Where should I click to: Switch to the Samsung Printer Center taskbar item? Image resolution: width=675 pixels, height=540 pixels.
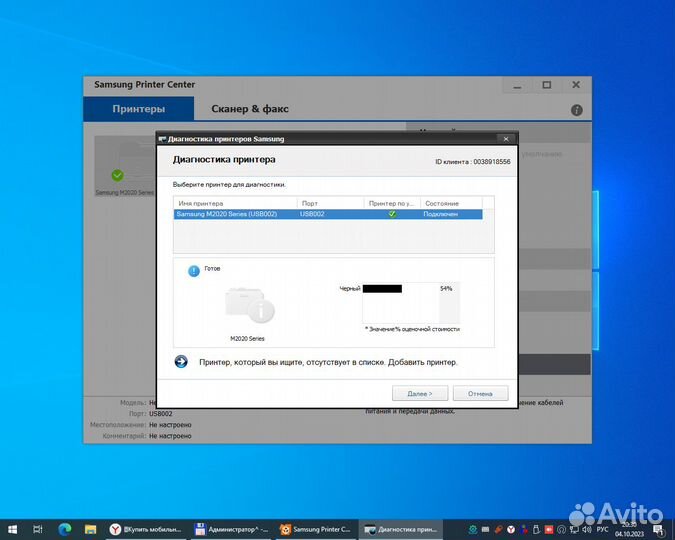316,529
